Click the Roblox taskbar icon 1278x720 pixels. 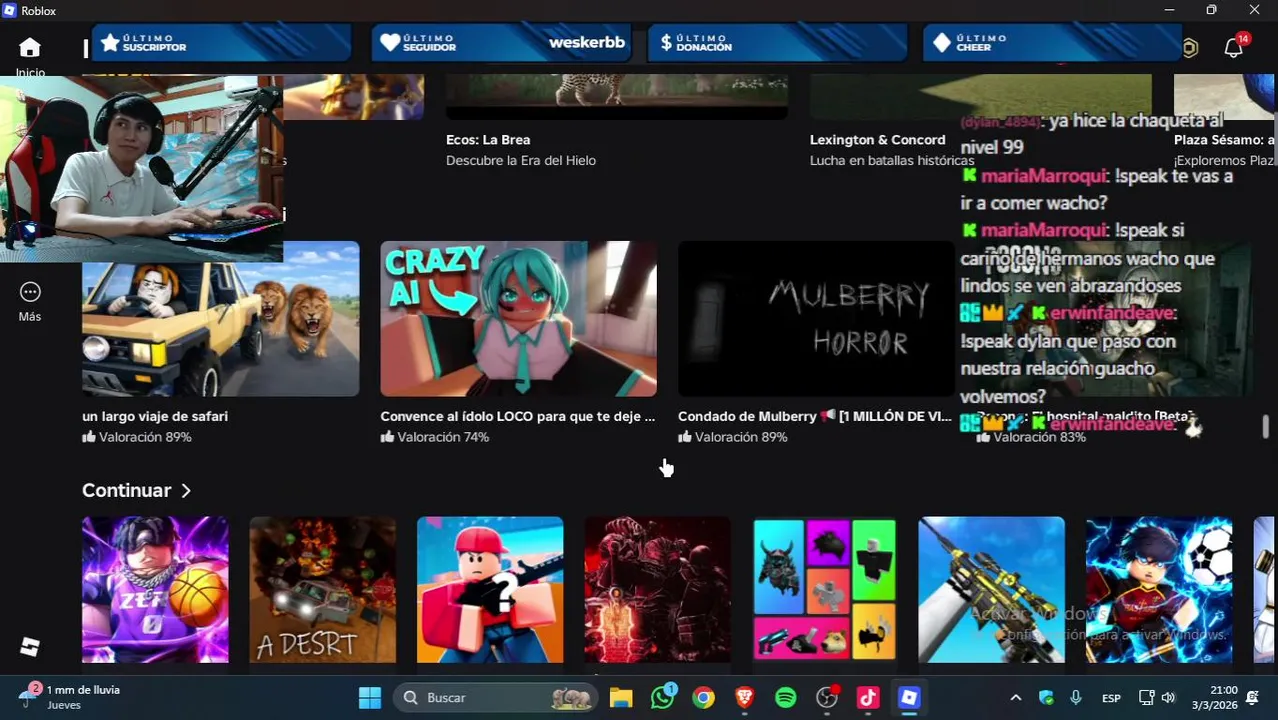click(909, 698)
